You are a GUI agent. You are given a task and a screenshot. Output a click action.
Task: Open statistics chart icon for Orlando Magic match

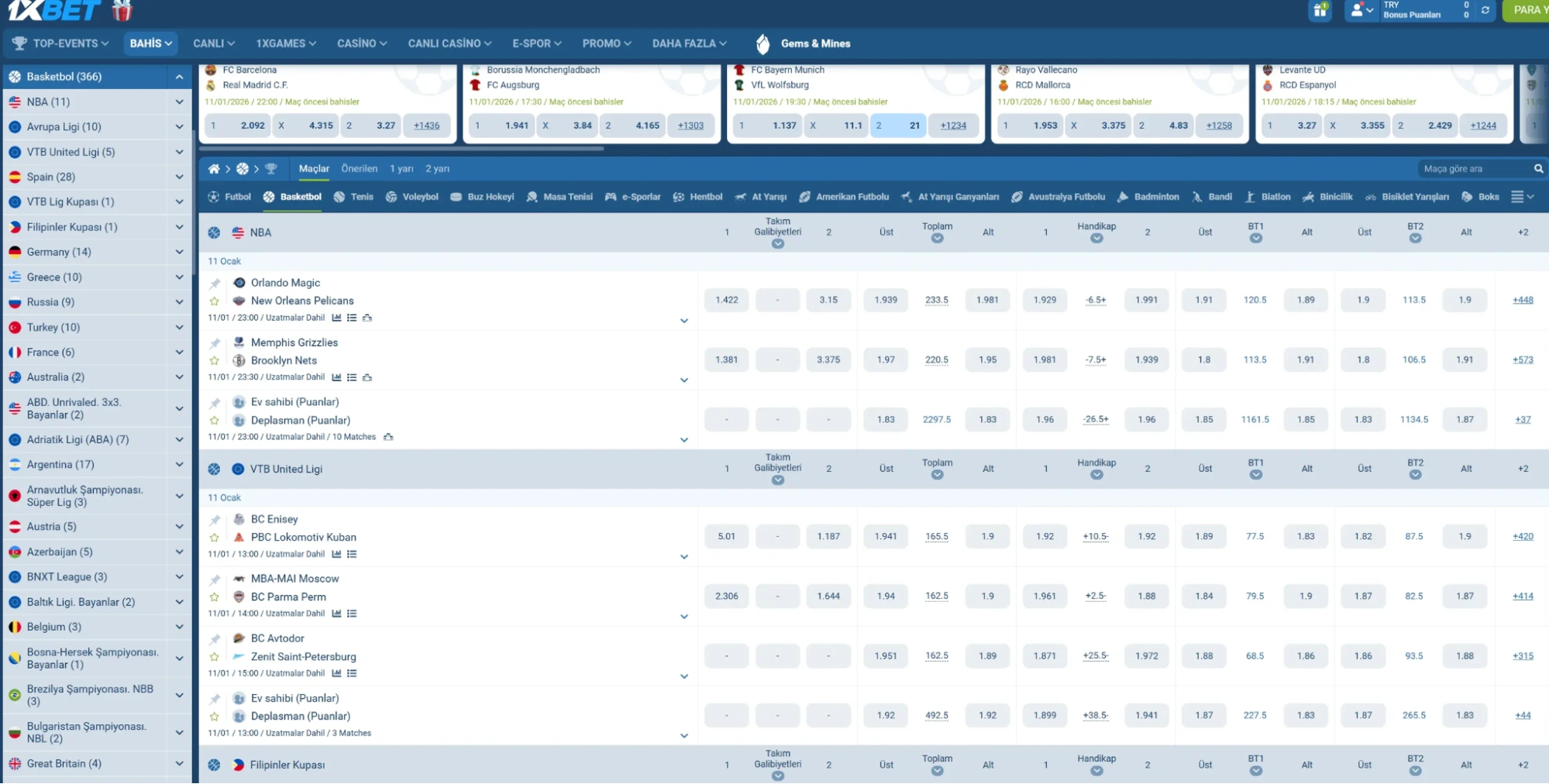point(336,318)
